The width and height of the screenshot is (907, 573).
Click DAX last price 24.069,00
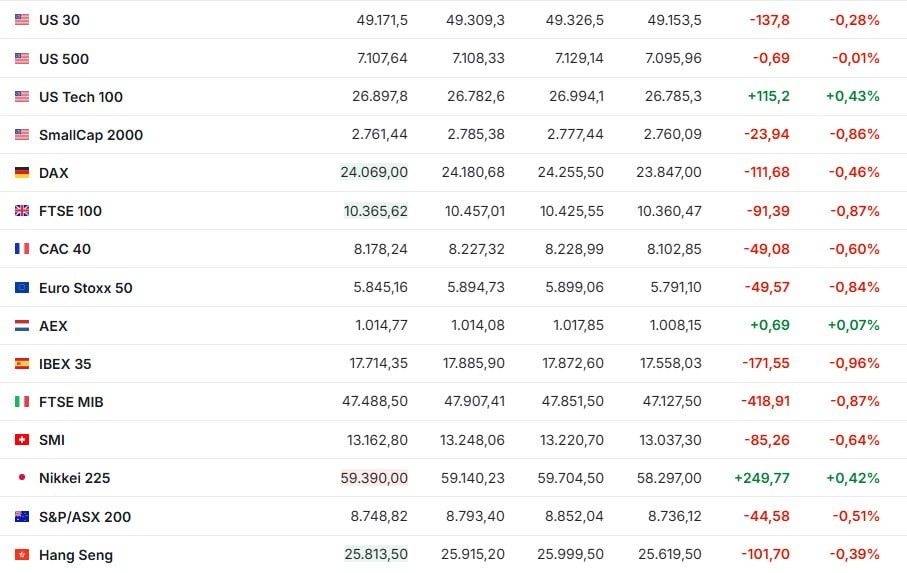(x=374, y=173)
